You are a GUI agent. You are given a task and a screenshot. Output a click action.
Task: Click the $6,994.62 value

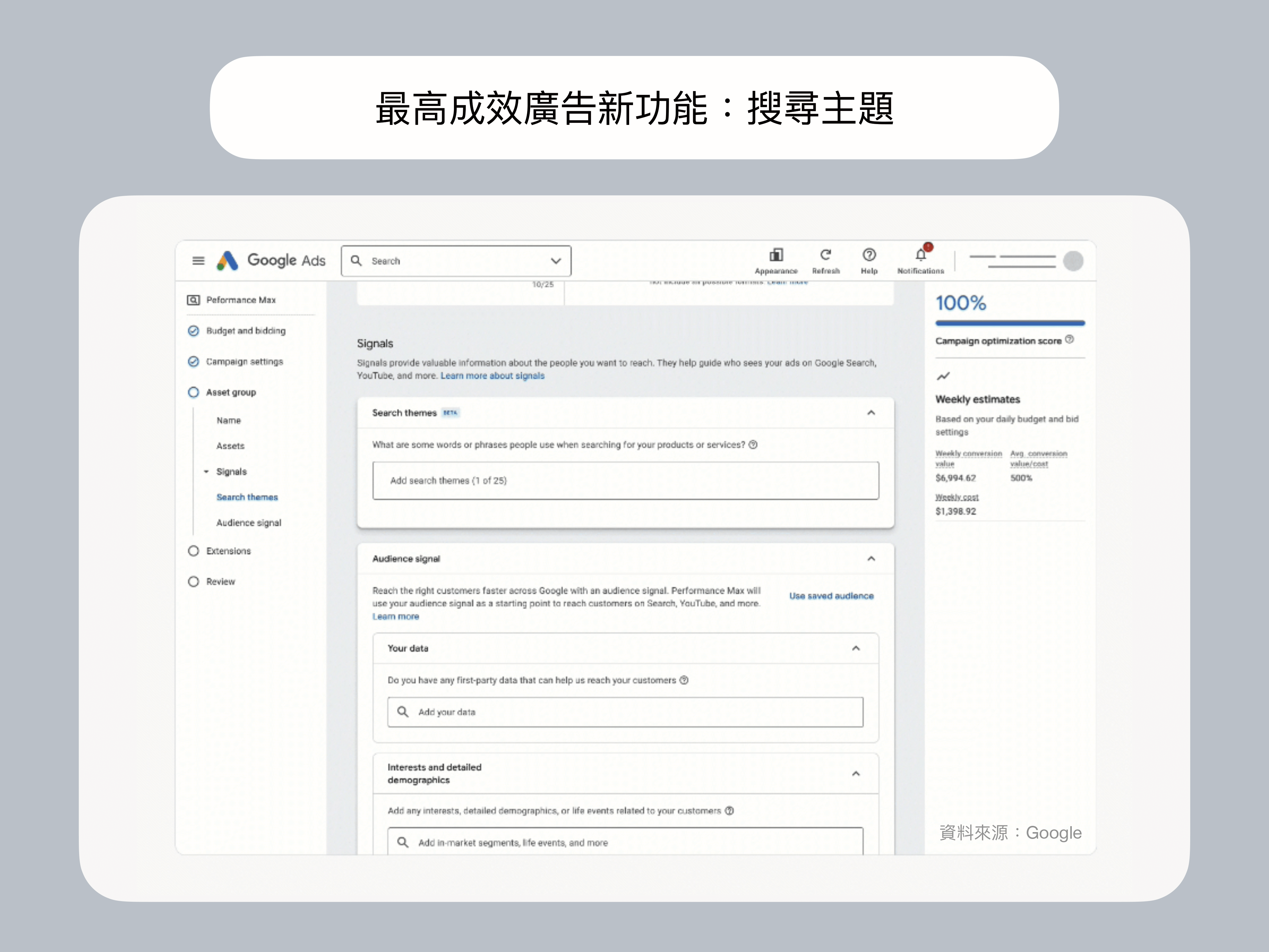(x=955, y=478)
